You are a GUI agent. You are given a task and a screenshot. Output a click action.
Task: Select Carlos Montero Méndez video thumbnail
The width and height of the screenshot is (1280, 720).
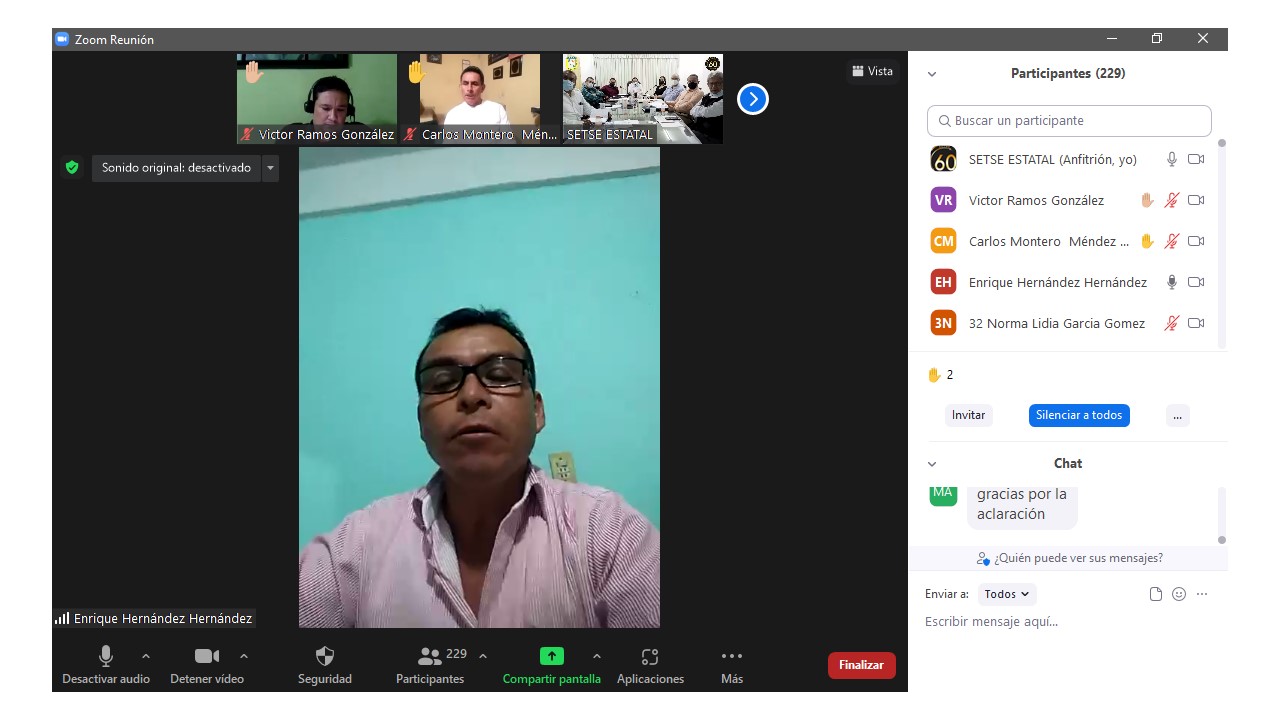pyautogui.click(x=480, y=99)
